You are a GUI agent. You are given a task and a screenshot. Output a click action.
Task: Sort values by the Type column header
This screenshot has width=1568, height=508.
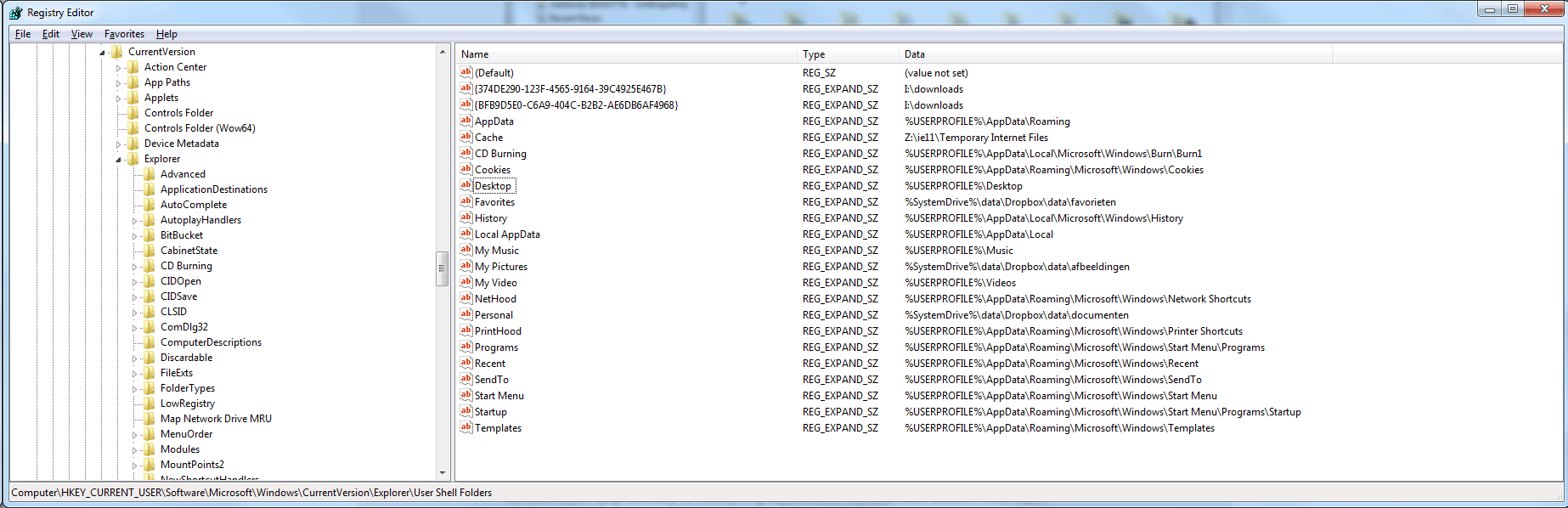coord(848,54)
